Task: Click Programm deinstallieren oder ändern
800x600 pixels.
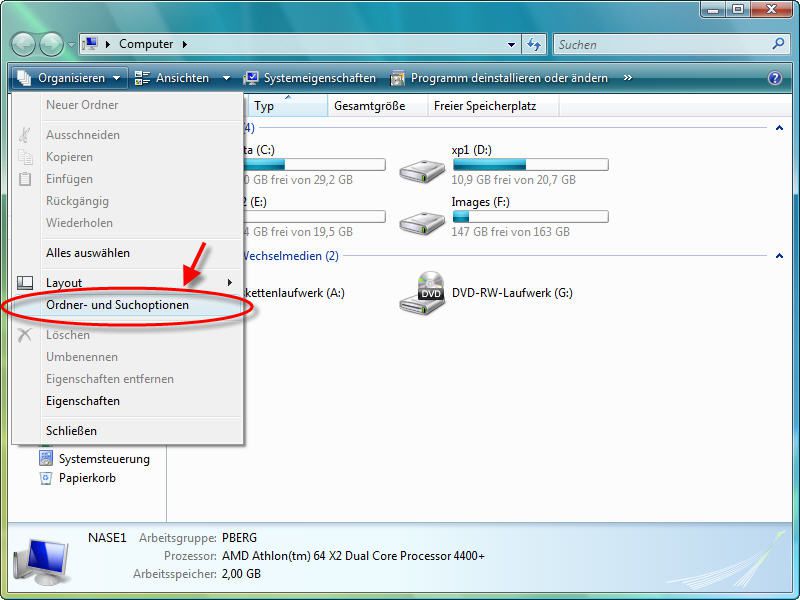Action: 499,78
